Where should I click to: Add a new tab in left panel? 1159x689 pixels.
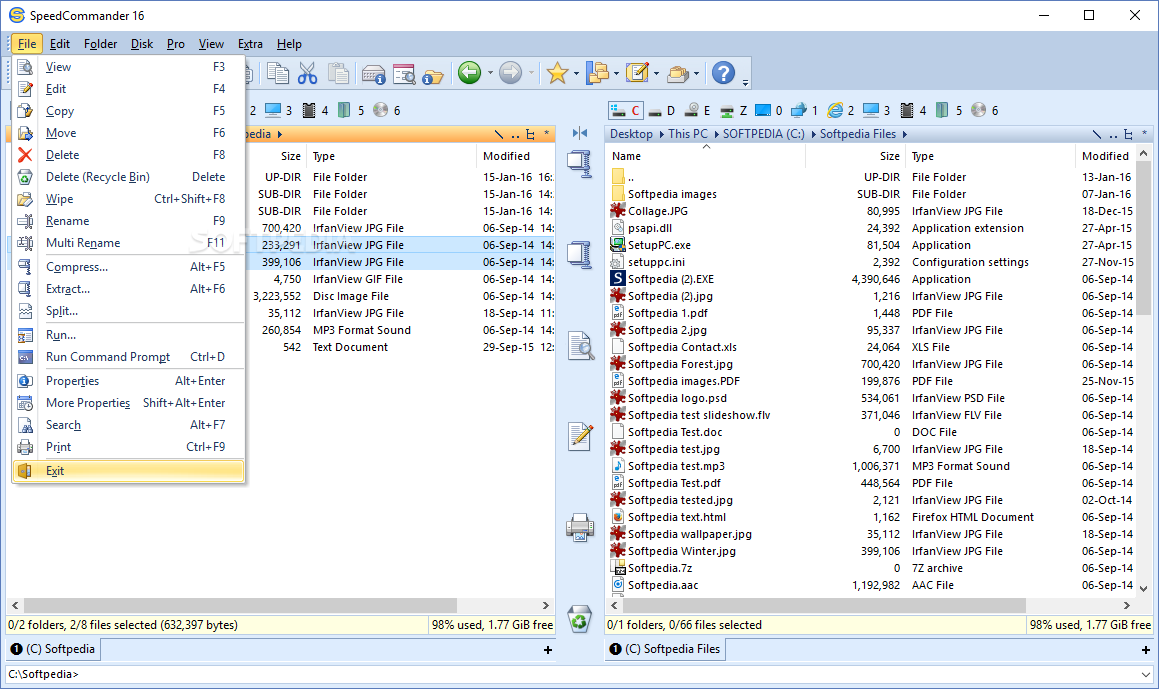pos(548,650)
